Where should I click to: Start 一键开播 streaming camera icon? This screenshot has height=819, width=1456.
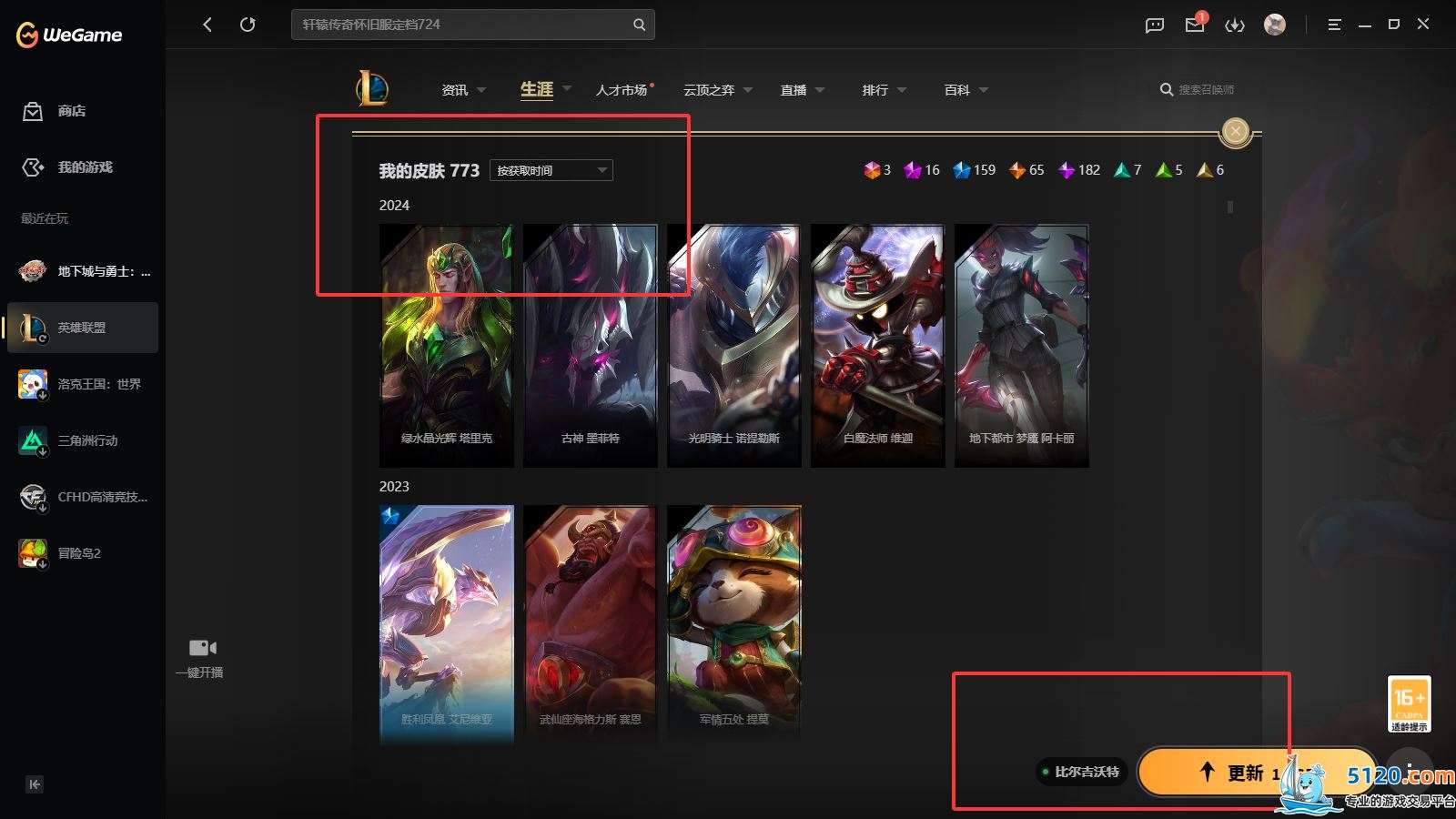click(x=202, y=647)
